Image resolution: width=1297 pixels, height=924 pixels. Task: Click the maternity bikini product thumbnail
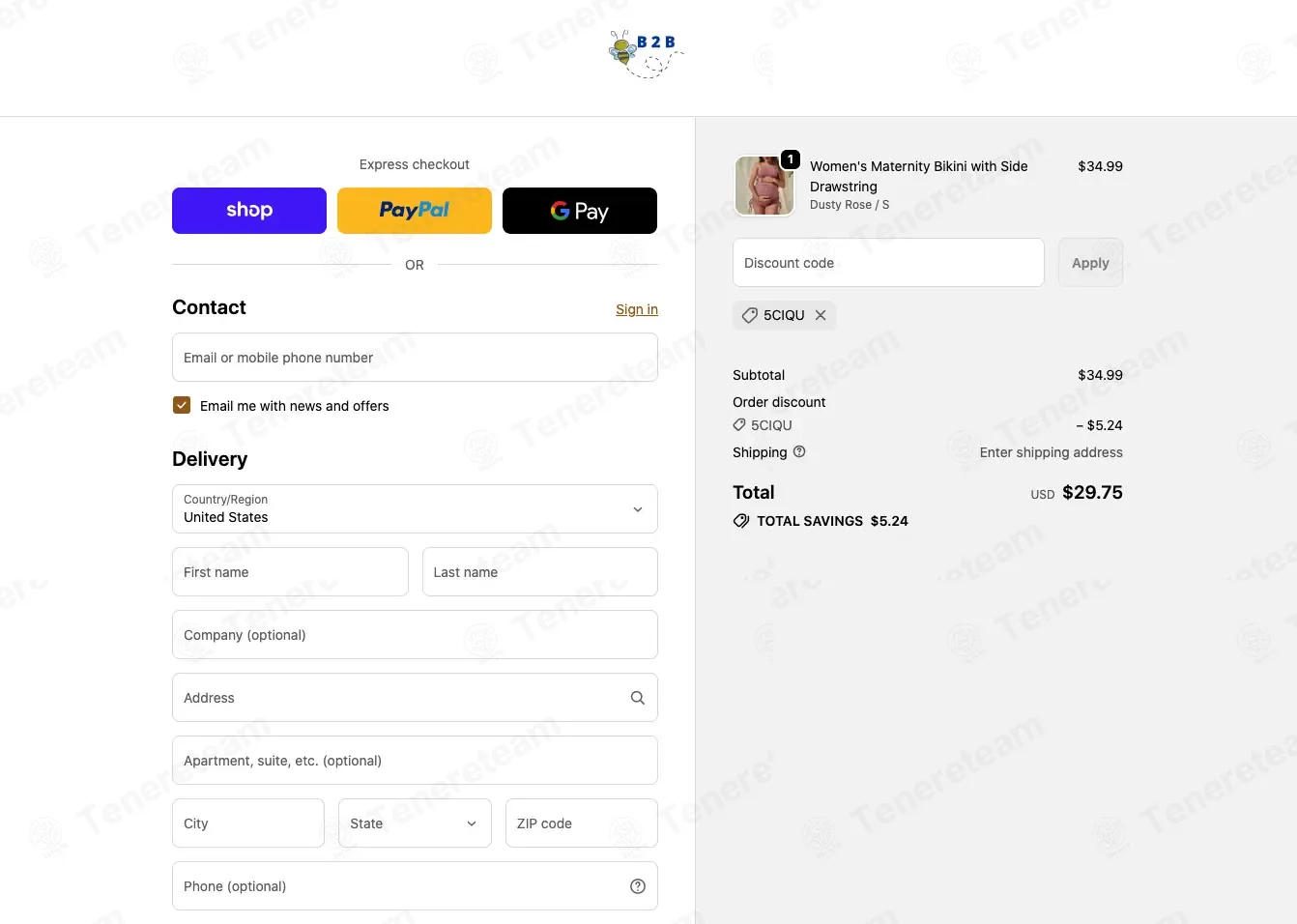764,186
